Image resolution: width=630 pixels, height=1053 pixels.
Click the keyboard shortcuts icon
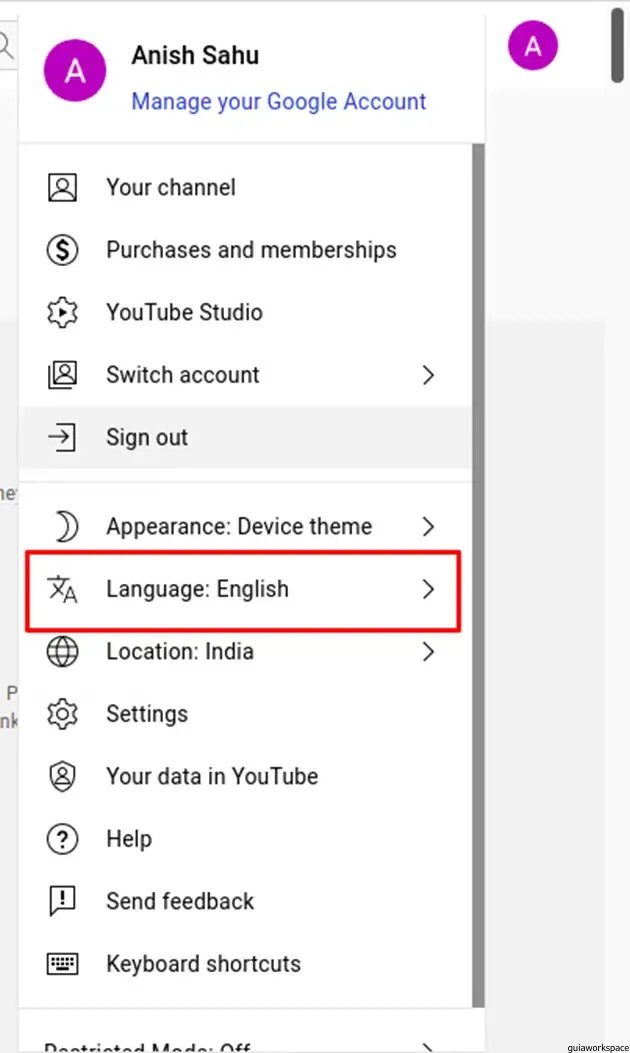click(62, 964)
